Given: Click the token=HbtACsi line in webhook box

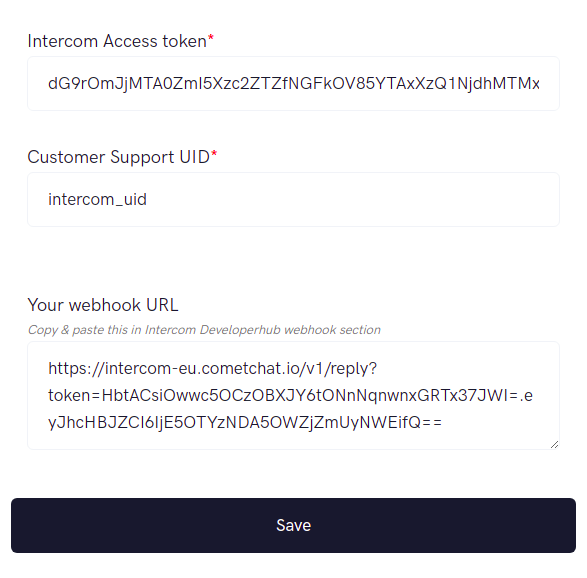Looking at the screenshot, I should click(290, 396).
